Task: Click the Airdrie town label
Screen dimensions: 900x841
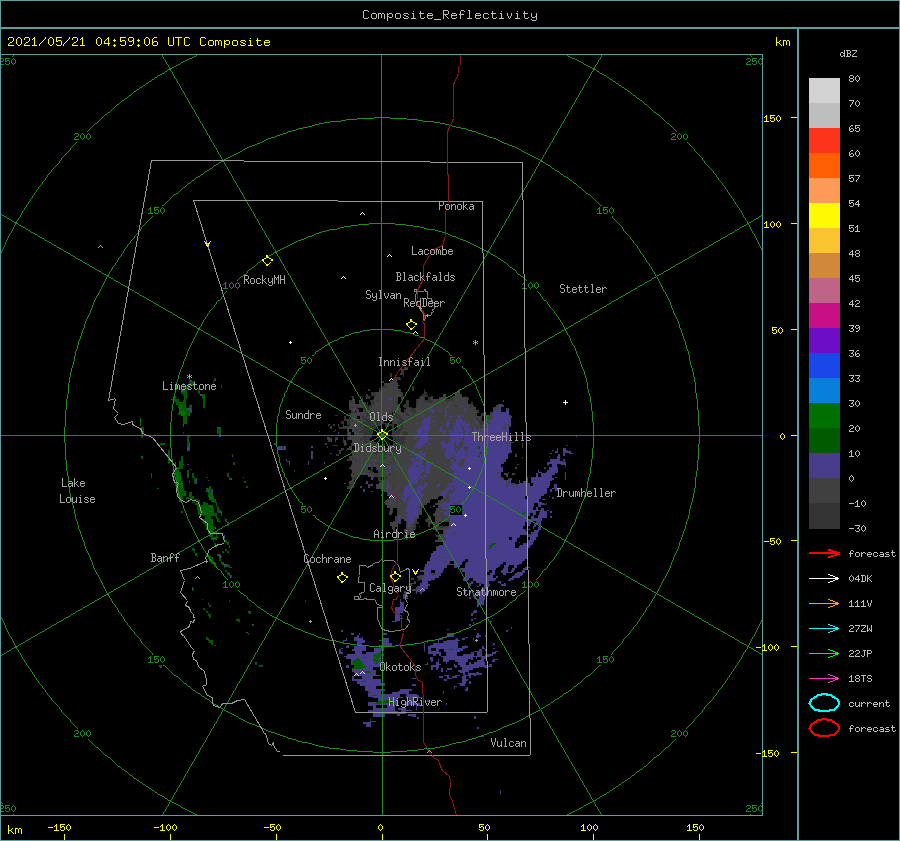Action: (x=394, y=534)
